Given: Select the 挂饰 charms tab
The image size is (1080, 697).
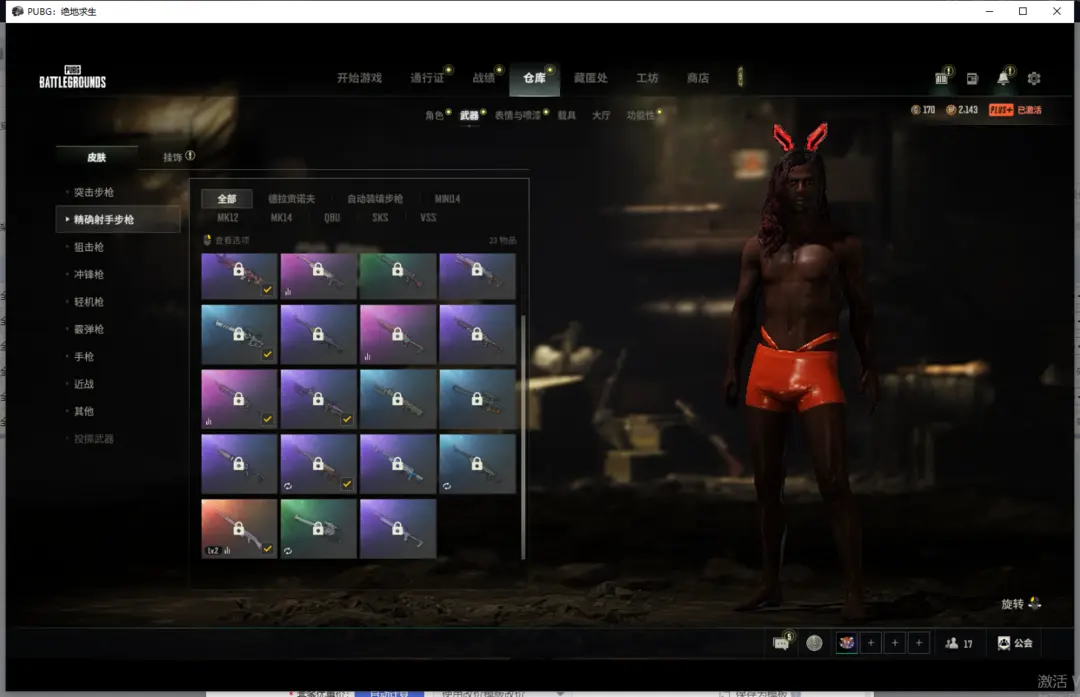Looking at the screenshot, I should [x=172, y=157].
